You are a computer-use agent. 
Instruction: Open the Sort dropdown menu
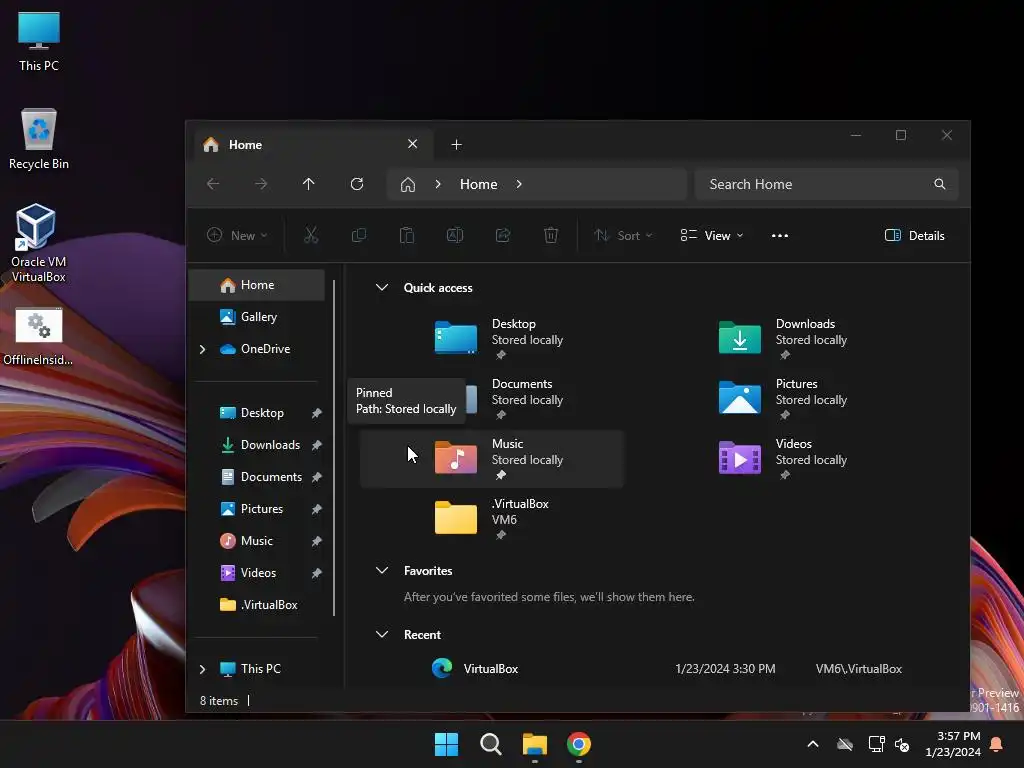pos(623,235)
